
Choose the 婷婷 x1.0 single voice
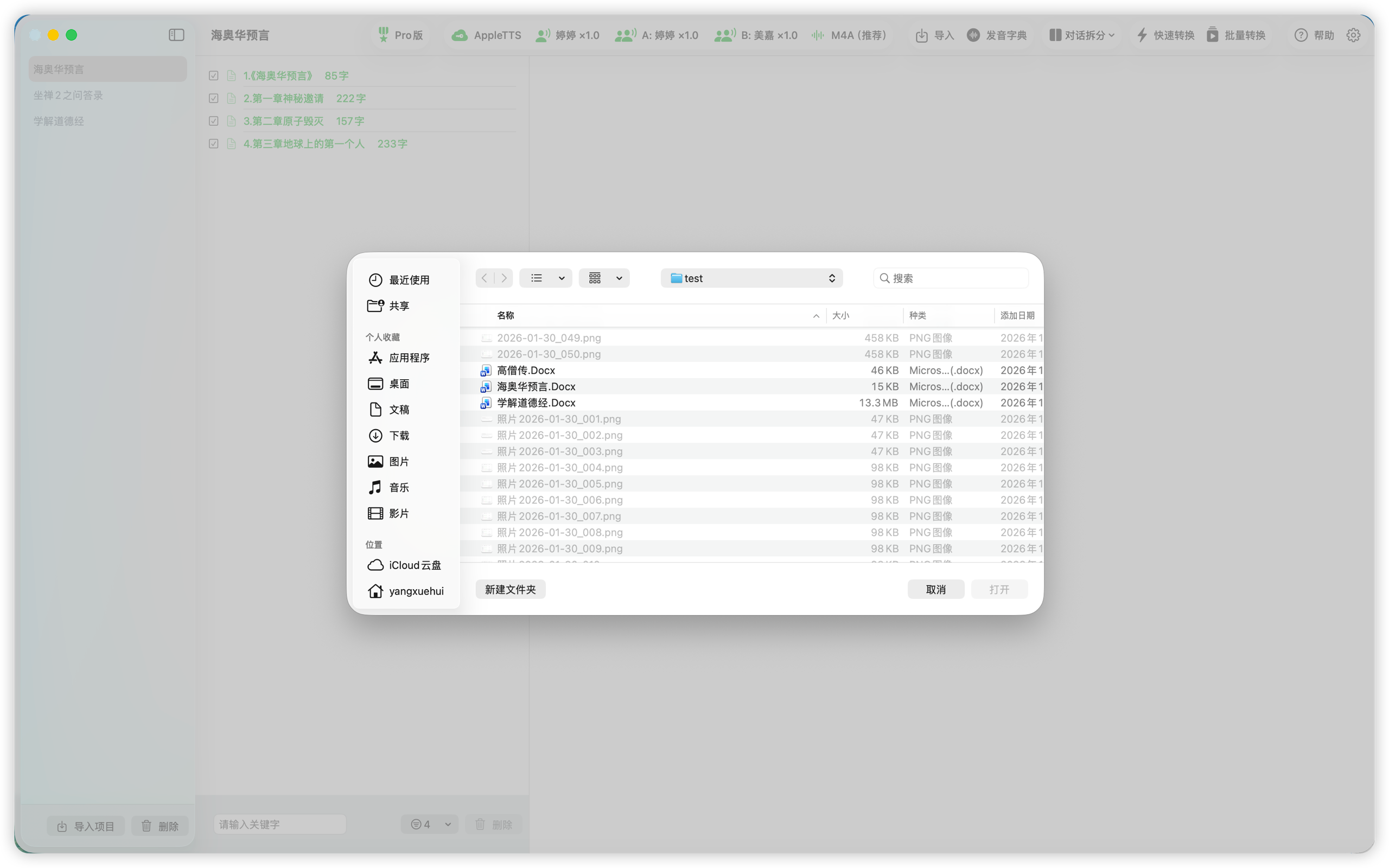(567, 35)
